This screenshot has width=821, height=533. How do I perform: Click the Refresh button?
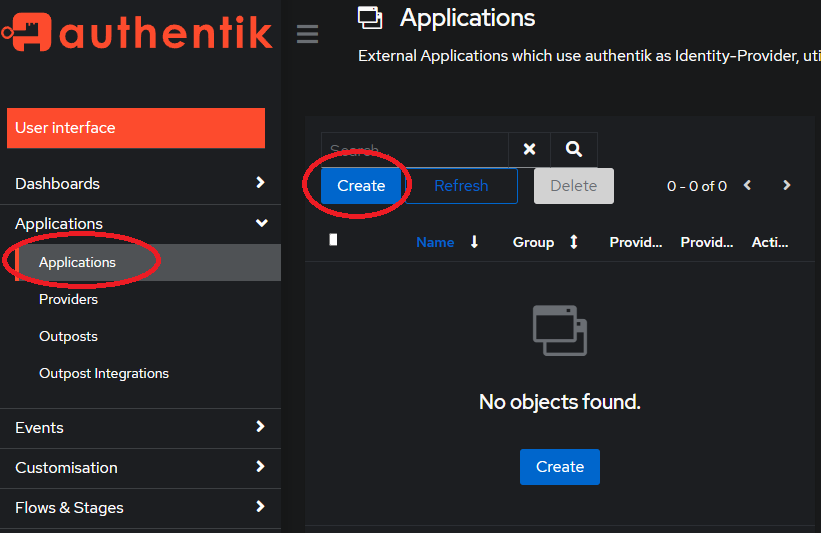pos(461,186)
